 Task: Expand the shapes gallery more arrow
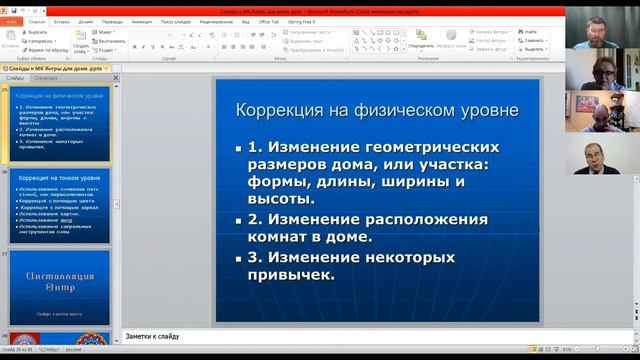coord(404,49)
